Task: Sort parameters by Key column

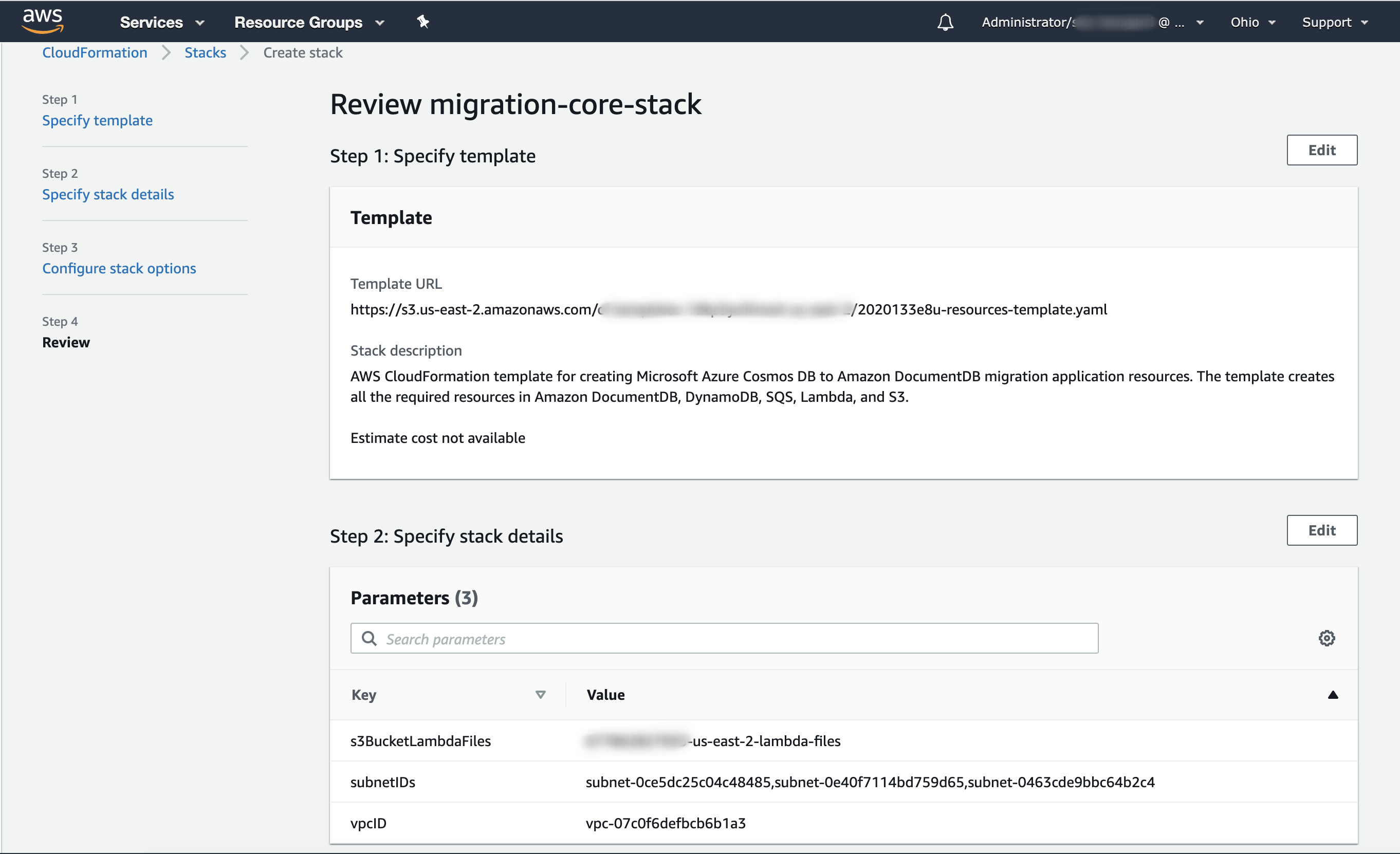Action: tap(540, 694)
